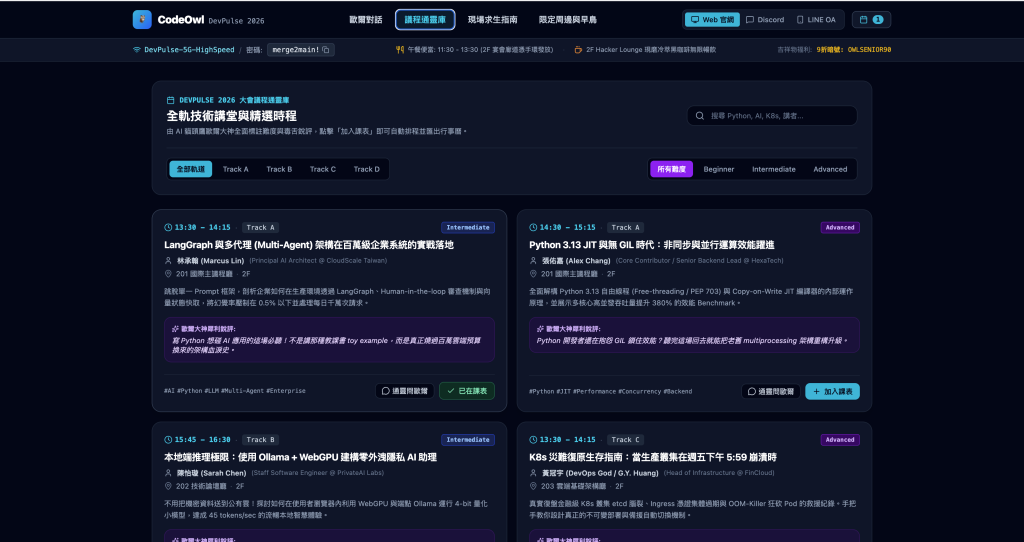Click the Intermediate badge on LangGraph card
This screenshot has height=542, width=1024.
click(468, 227)
